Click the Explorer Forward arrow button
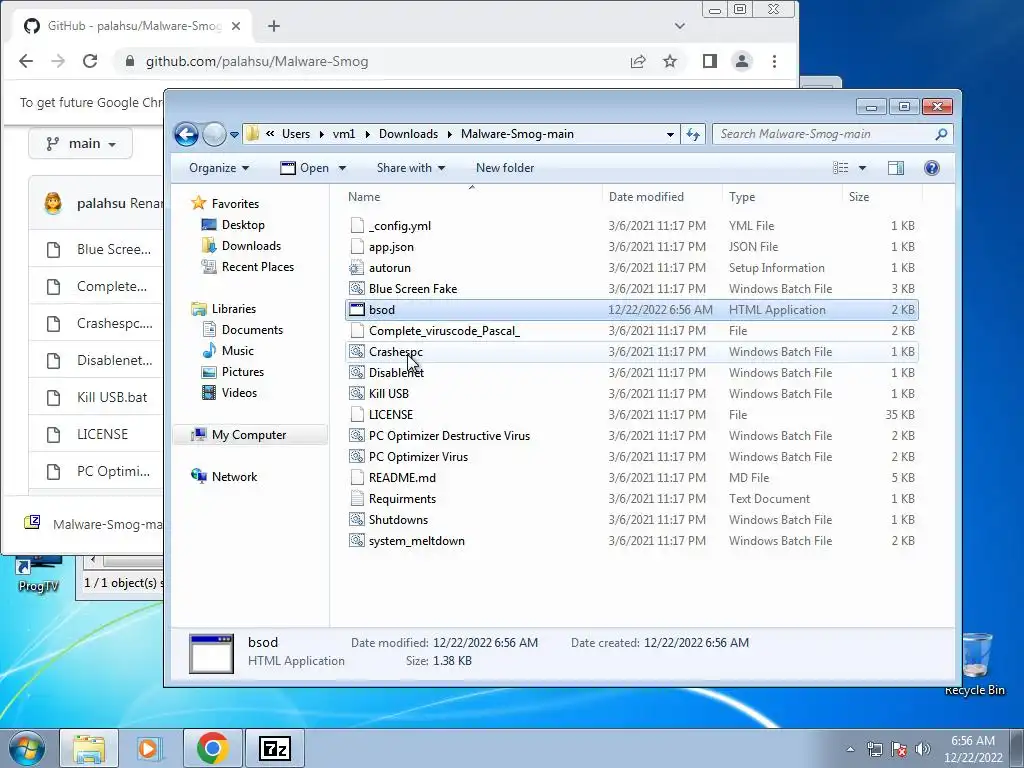 (214, 135)
